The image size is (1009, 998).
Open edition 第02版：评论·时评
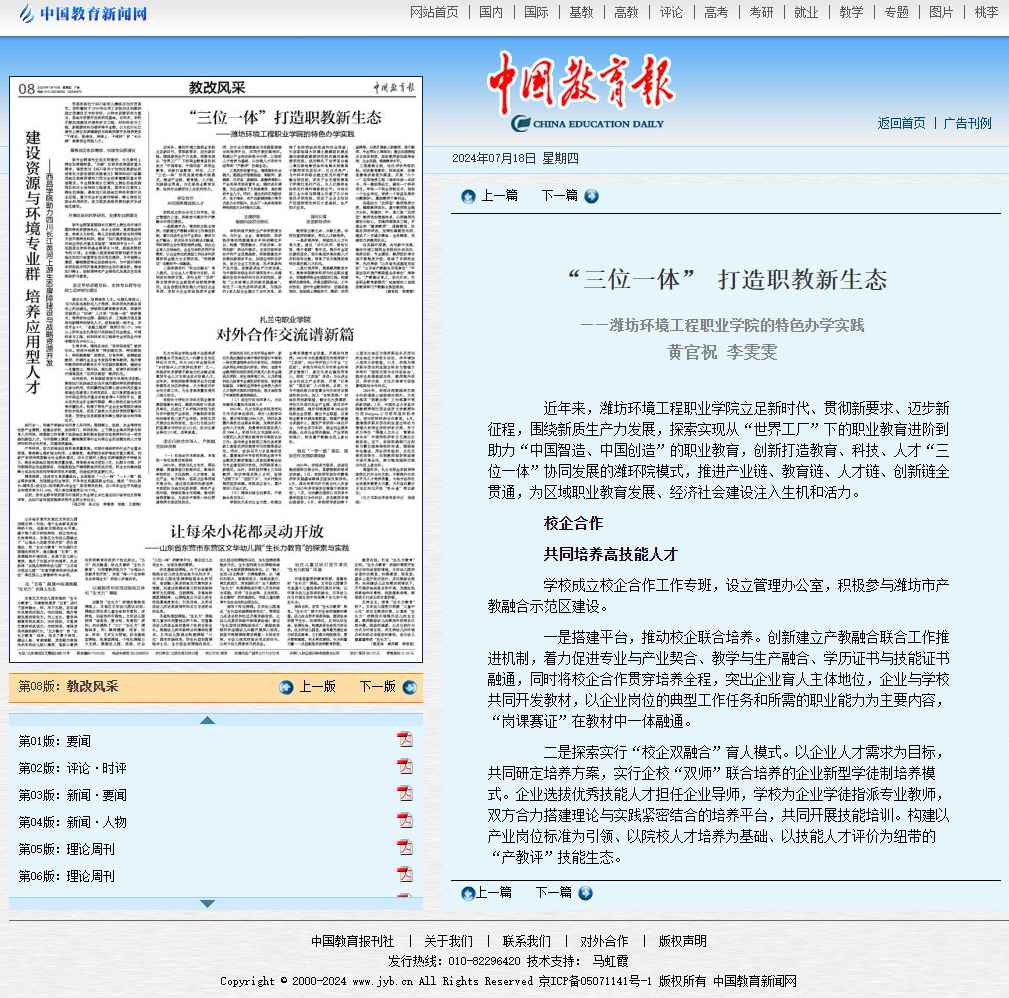[x=72, y=768]
